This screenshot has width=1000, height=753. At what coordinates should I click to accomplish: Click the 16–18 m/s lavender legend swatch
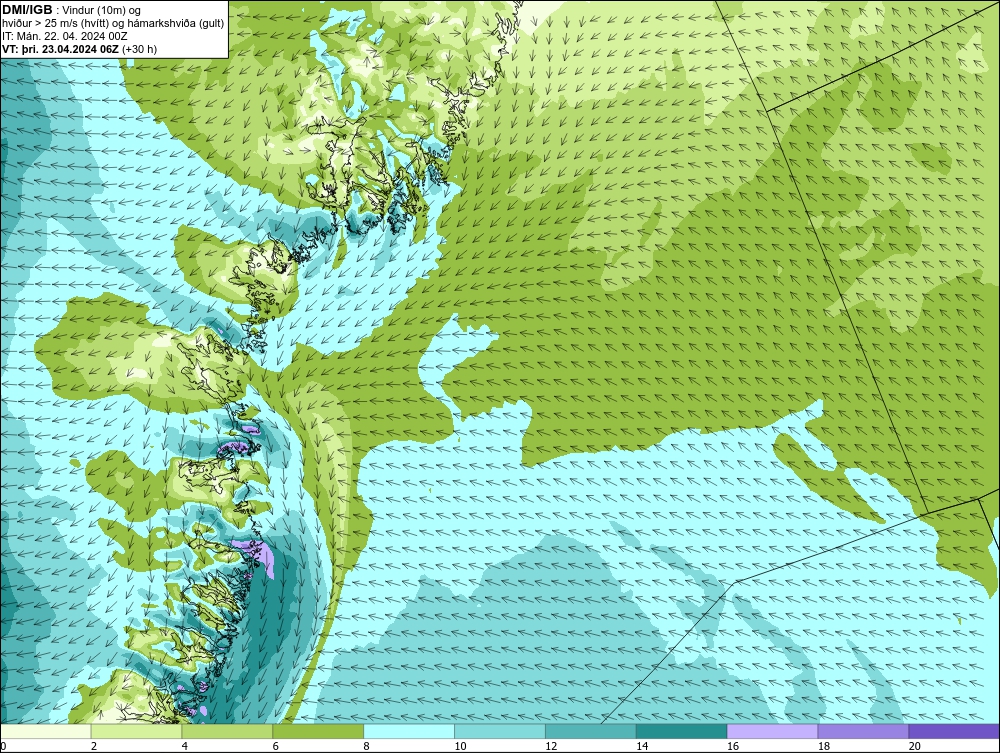tap(772, 731)
